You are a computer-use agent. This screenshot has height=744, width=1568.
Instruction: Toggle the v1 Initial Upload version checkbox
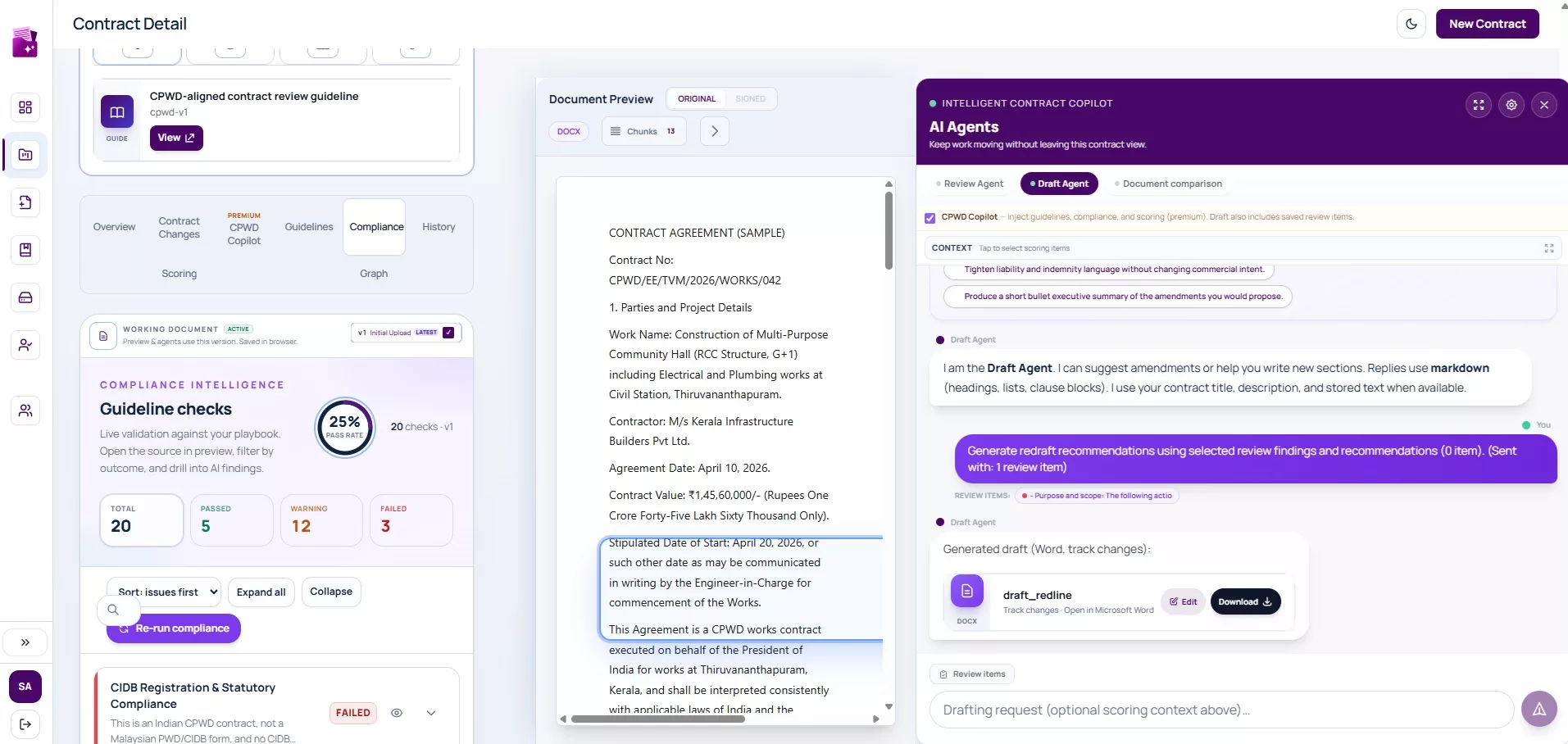tap(448, 333)
